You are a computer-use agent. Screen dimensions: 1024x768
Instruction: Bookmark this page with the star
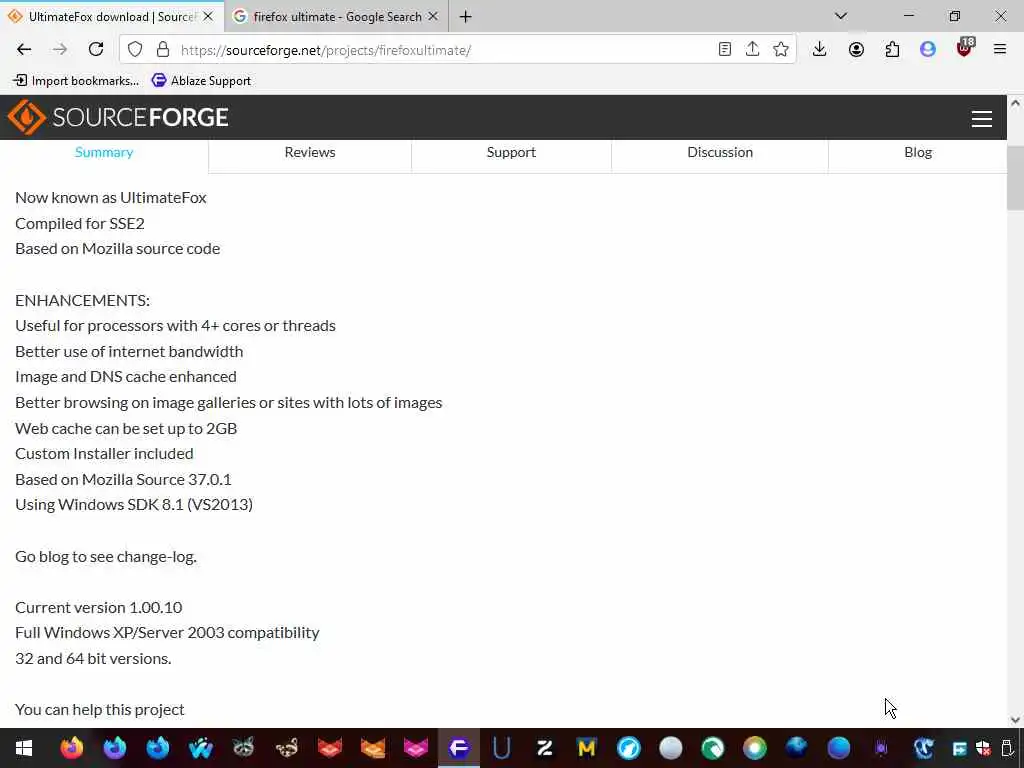pyautogui.click(x=780, y=50)
